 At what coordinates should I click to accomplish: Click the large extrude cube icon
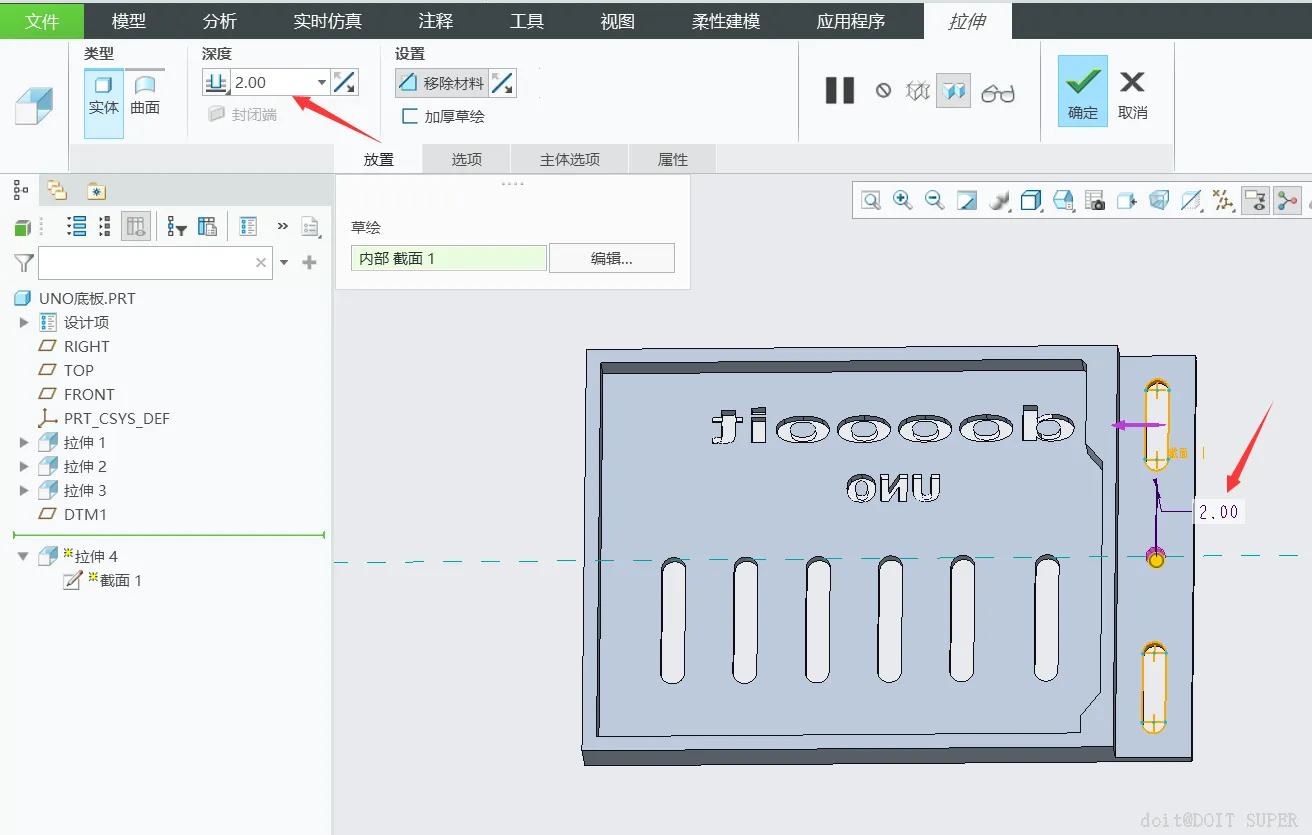click(32, 106)
